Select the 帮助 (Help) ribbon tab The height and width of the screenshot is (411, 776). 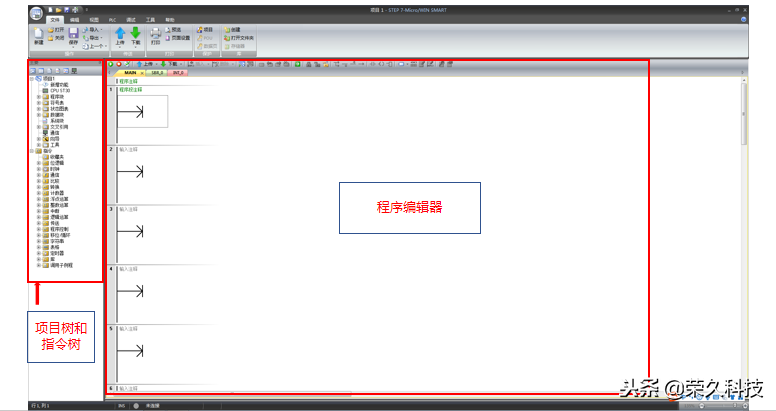(170, 20)
